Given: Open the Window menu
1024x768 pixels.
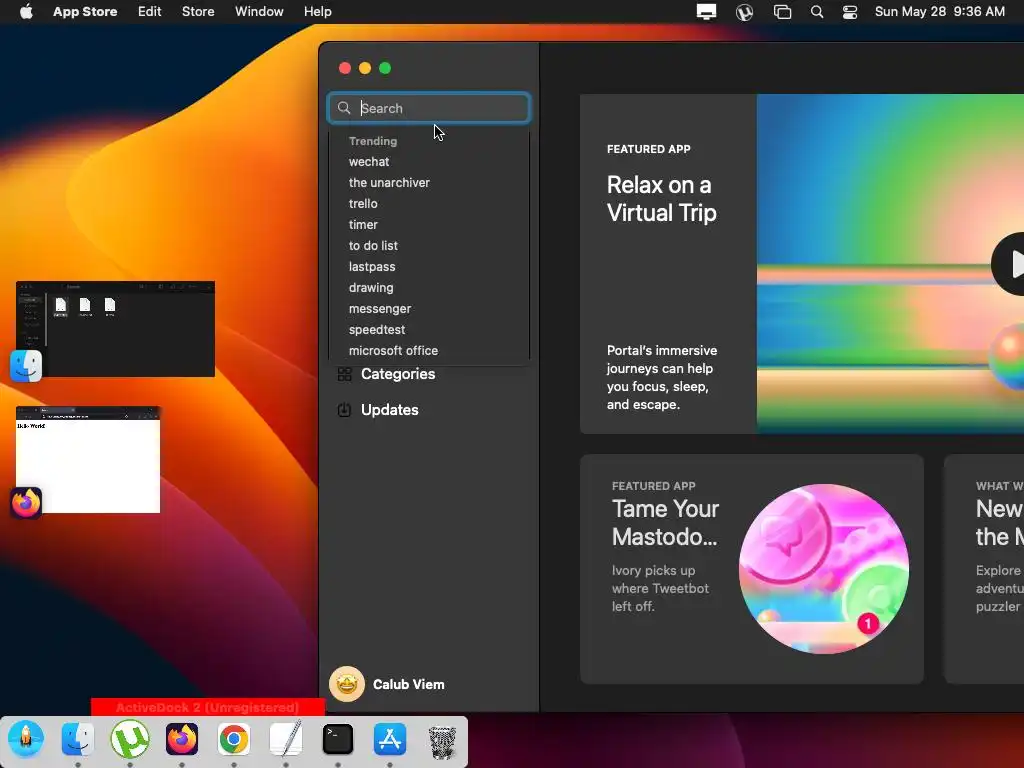Looking at the screenshot, I should [259, 11].
